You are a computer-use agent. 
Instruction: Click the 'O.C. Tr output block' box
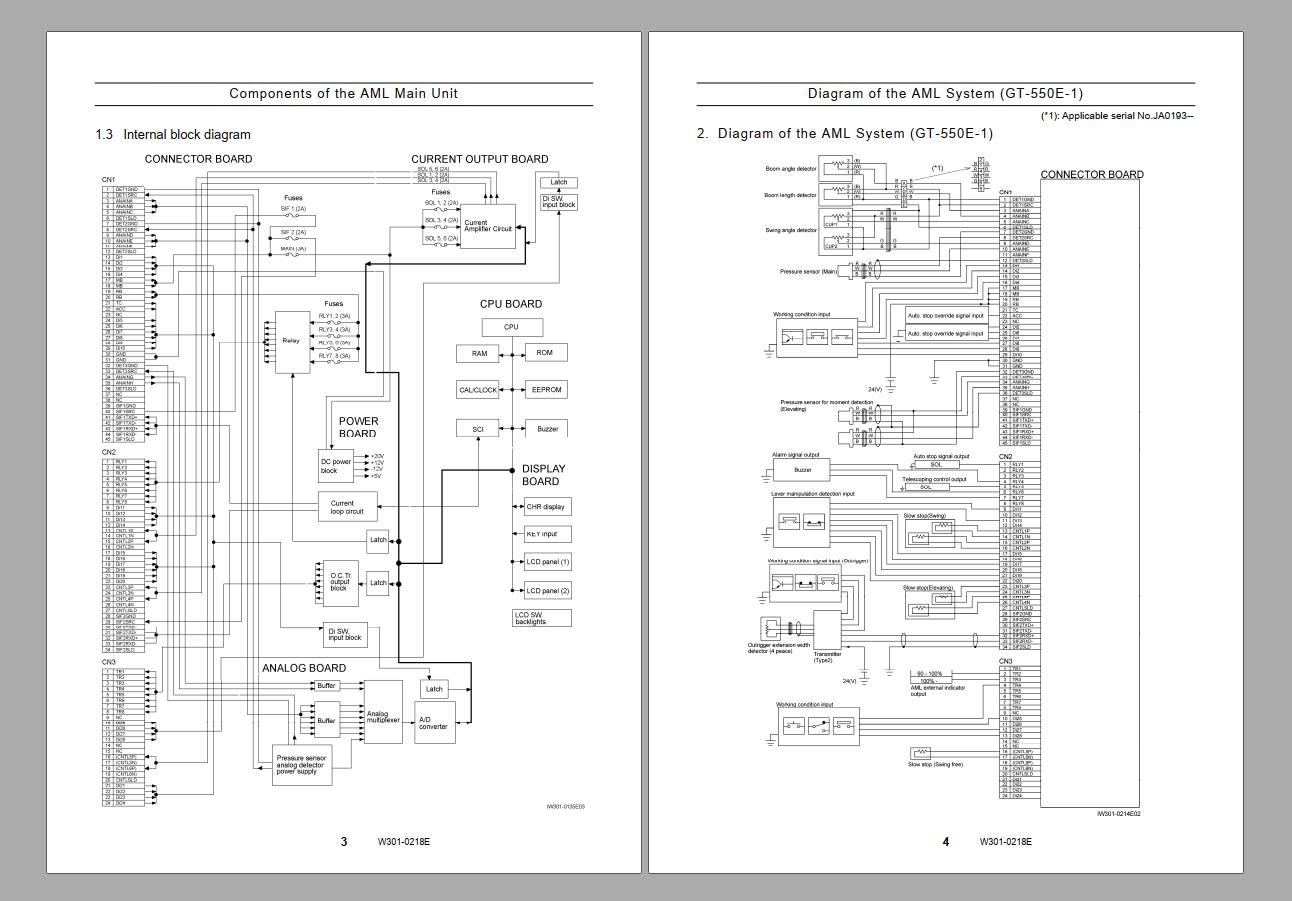pyautogui.click(x=339, y=582)
